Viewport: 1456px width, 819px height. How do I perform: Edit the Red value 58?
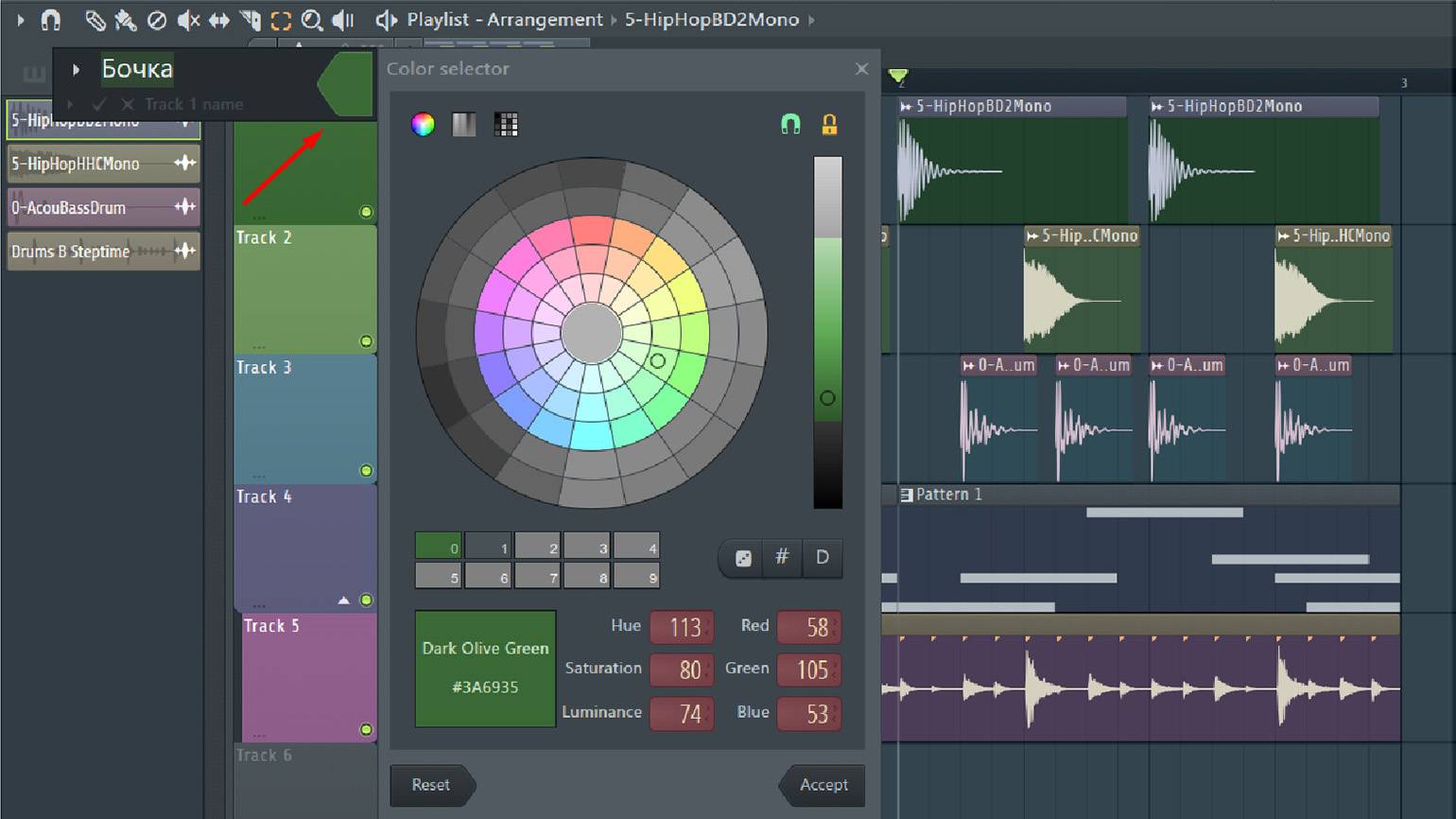[x=808, y=627]
